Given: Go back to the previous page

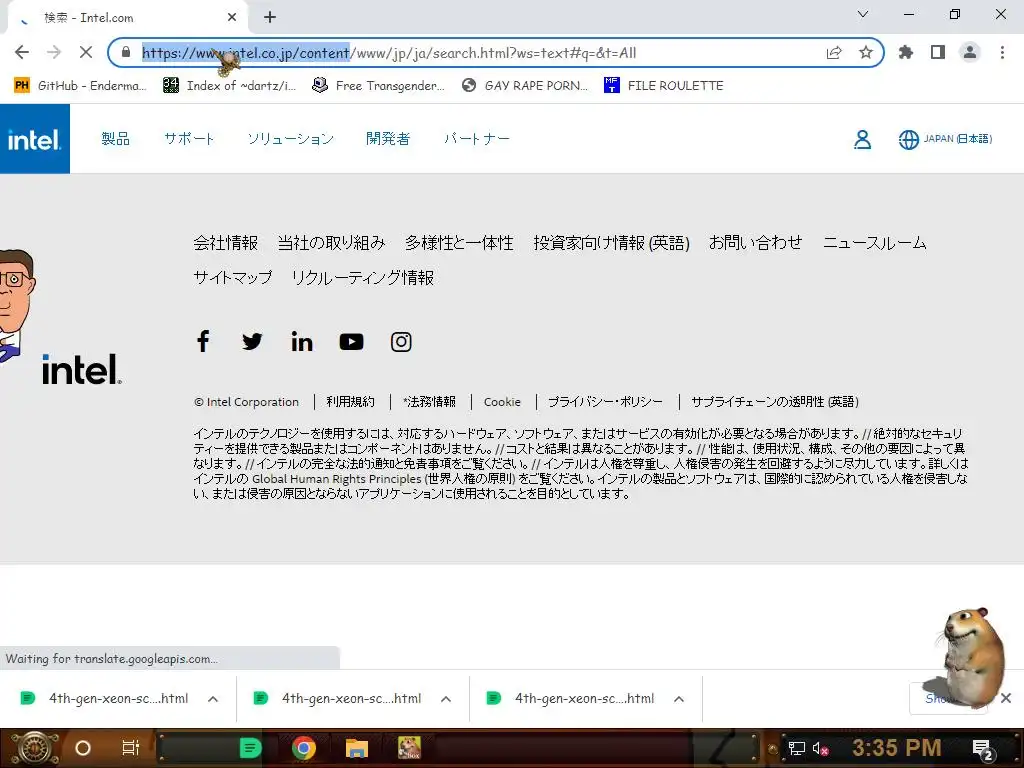Looking at the screenshot, I should tap(22, 52).
